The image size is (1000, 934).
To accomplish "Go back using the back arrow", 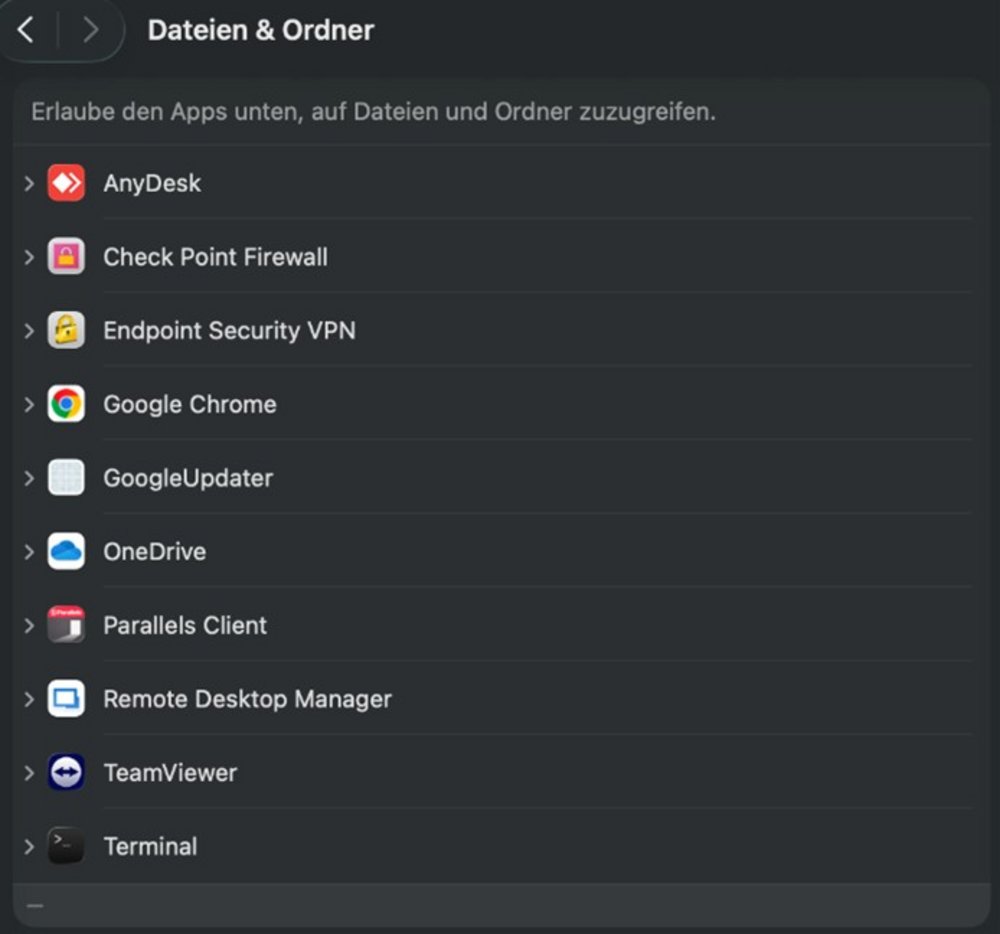I will pos(27,30).
